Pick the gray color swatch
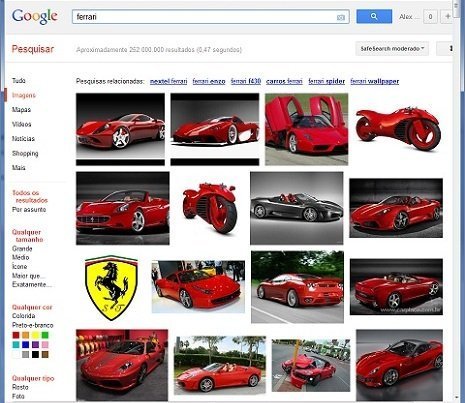 pos(26,354)
